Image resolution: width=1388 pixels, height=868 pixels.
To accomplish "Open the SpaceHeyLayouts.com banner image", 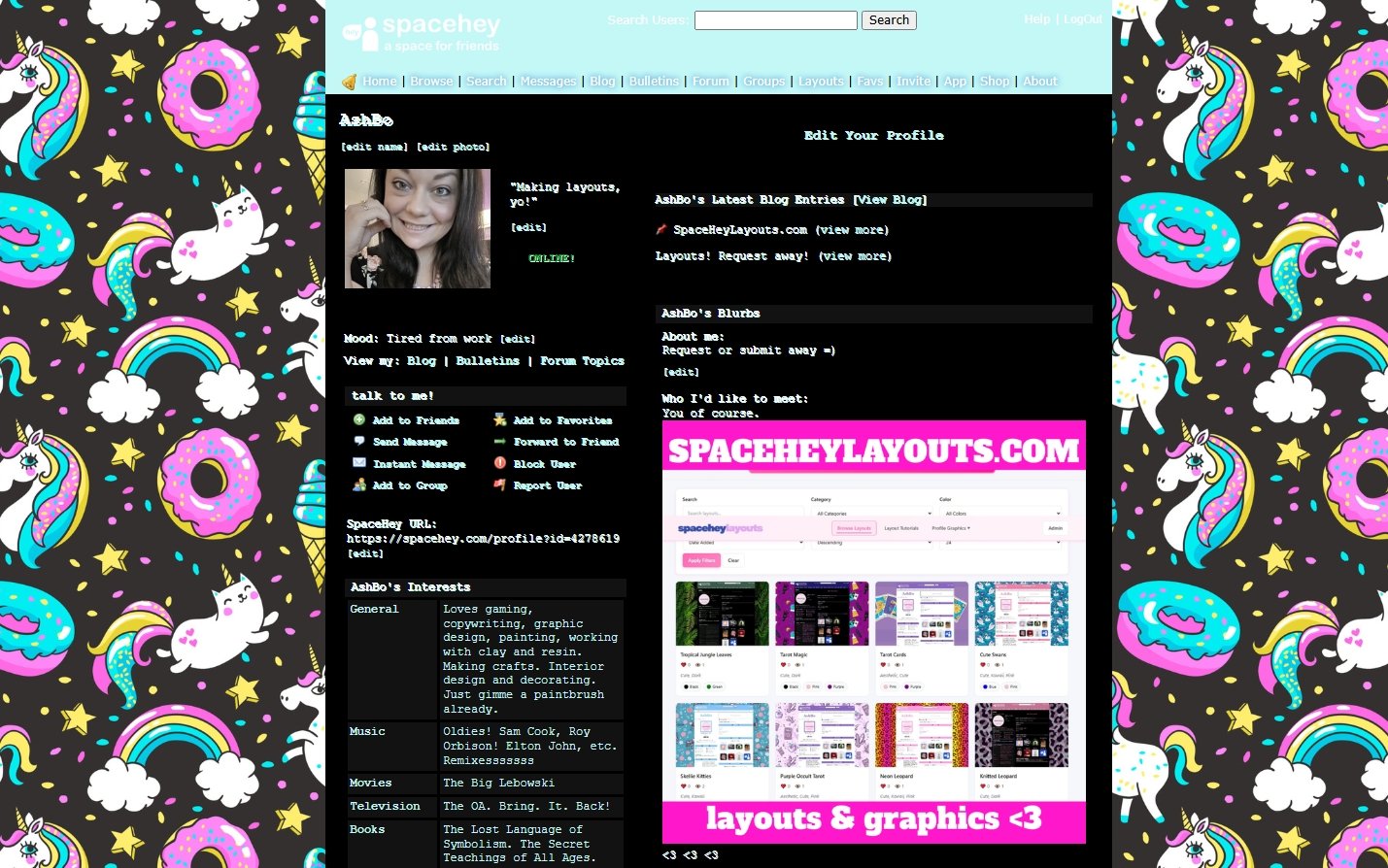I will click(x=873, y=631).
